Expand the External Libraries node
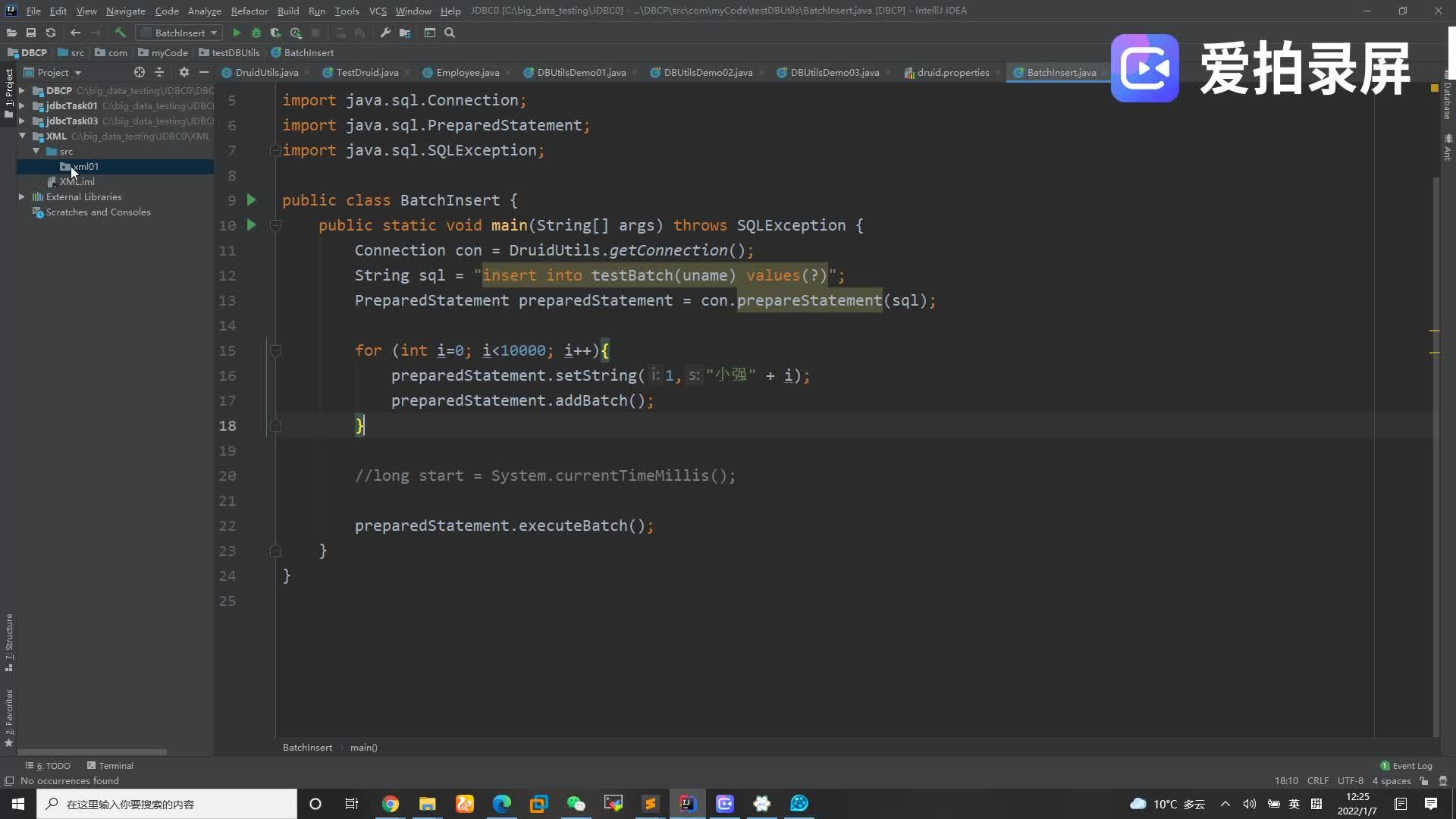Viewport: 1456px width, 819px height. (22, 196)
